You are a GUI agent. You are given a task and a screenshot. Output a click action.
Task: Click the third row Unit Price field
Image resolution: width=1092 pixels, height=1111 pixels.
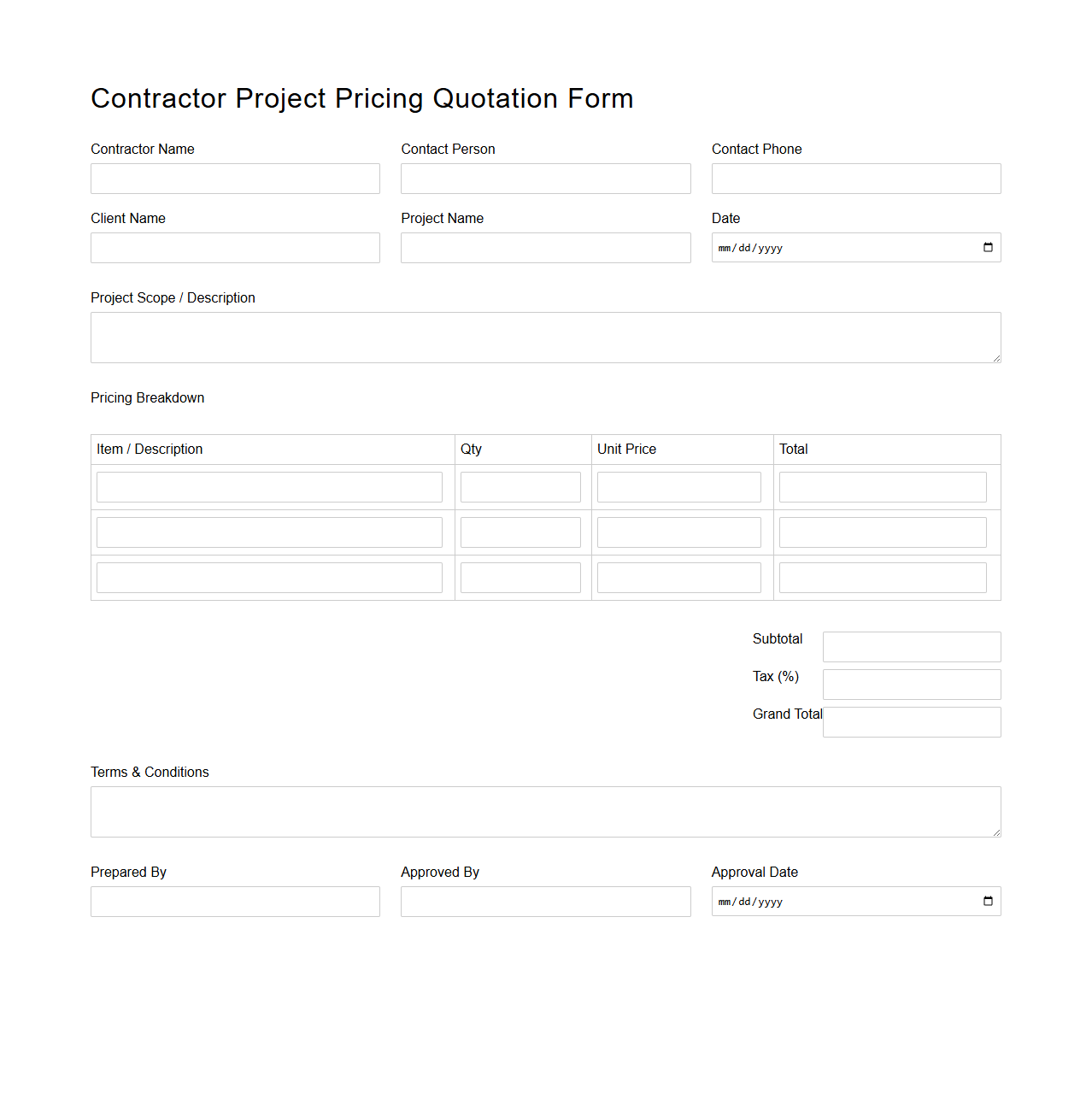678,577
